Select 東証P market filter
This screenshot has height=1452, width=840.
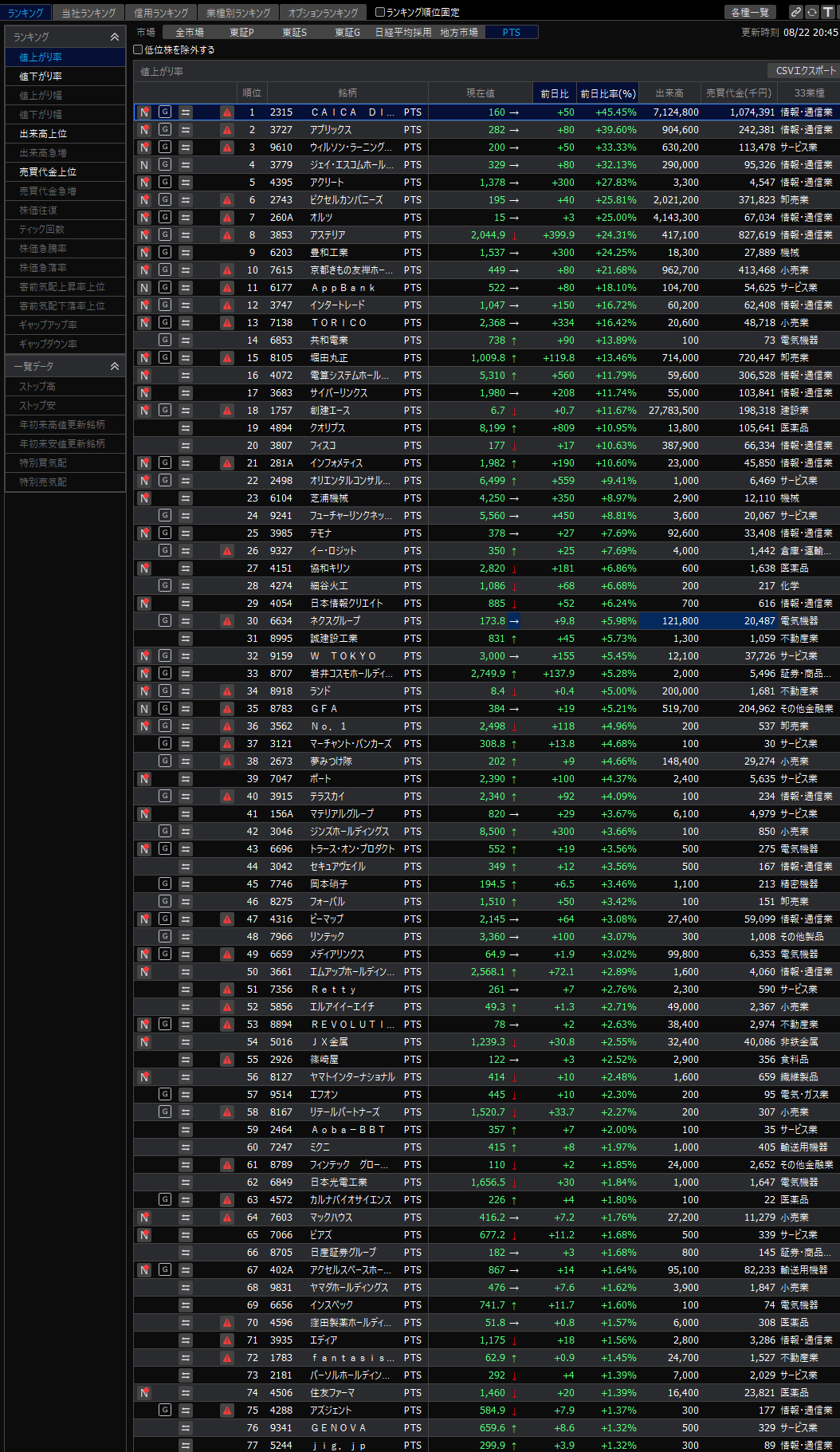[x=241, y=33]
